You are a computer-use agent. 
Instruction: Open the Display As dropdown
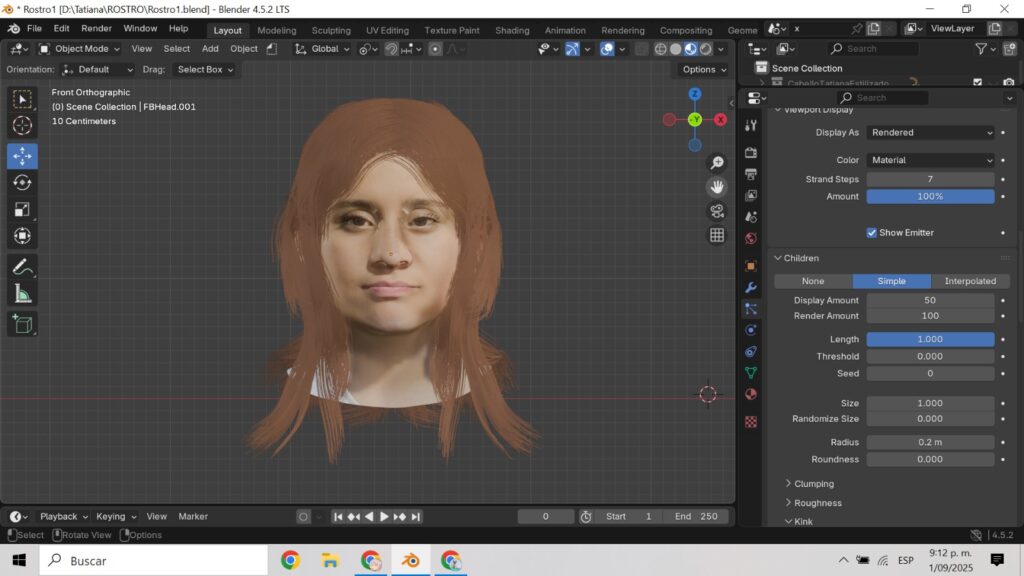930,132
